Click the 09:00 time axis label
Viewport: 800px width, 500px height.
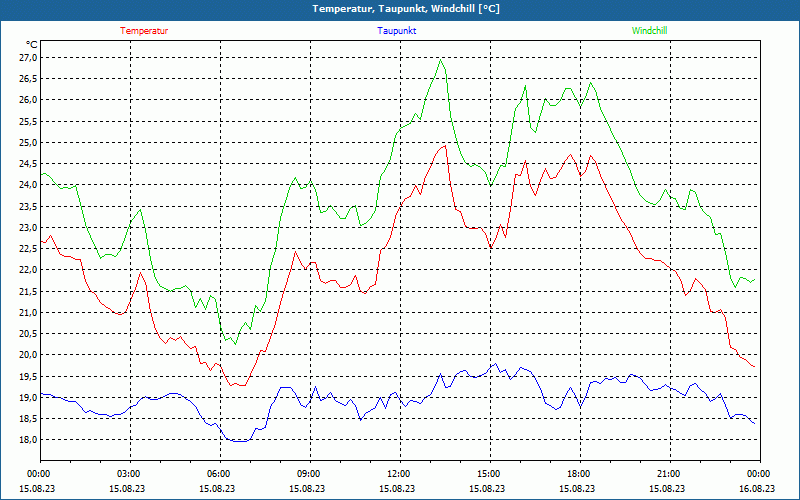[309, 474]
